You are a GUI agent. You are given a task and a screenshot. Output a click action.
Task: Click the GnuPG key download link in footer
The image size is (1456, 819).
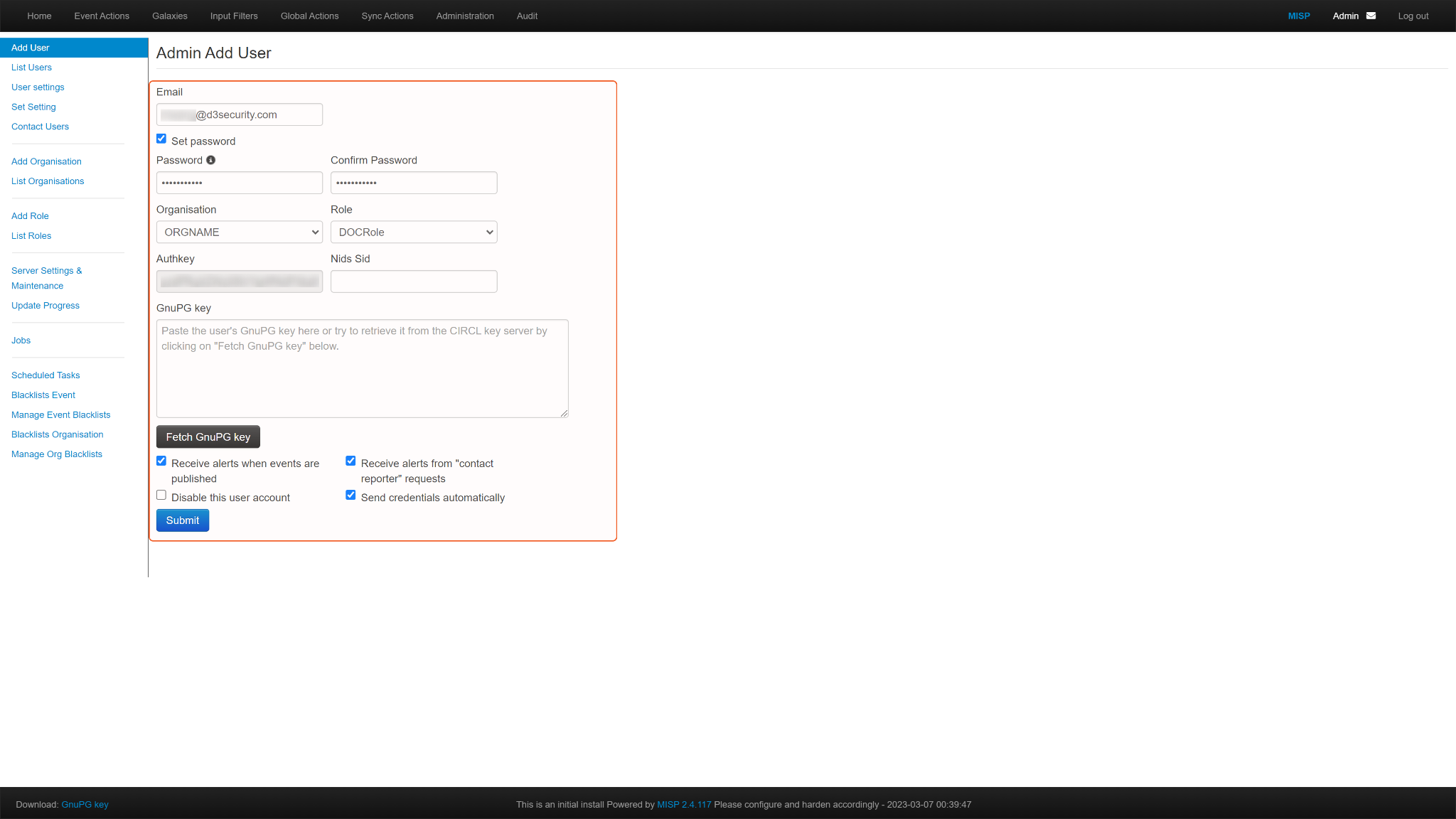click(85, 805)
